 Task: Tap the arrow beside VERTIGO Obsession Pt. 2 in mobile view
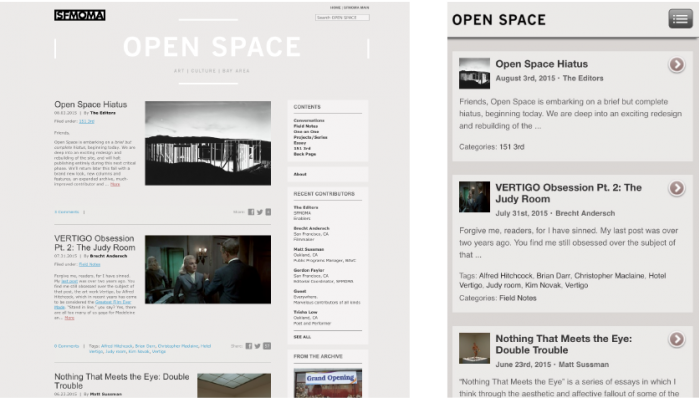click(677, 188)
